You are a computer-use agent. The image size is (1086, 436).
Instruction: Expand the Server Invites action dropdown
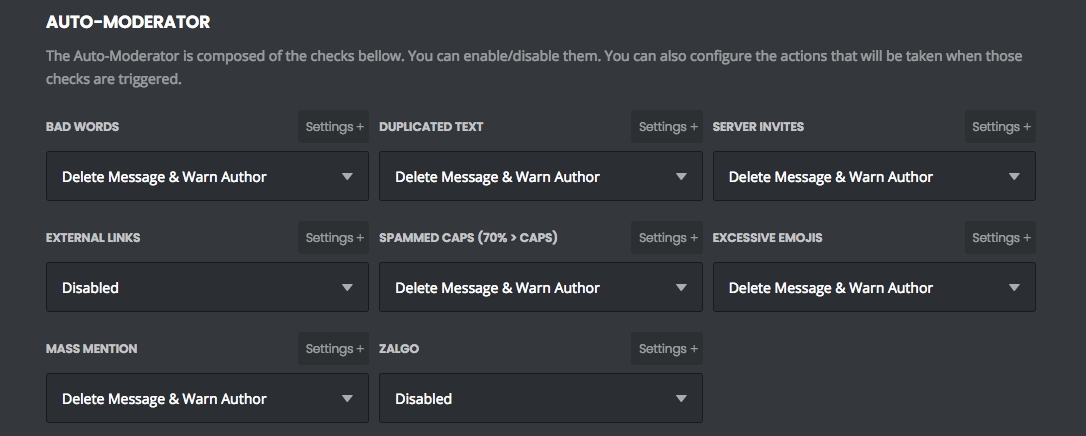coord(874,176)
